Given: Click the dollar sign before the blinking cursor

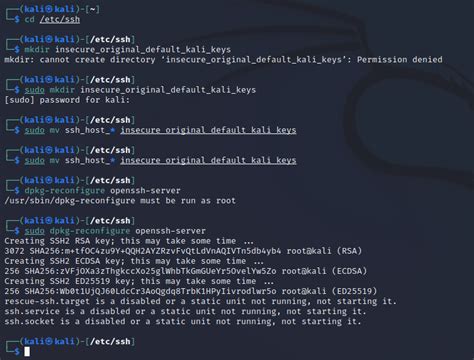Looking at the screenshot, I should [x=17, y=351].
